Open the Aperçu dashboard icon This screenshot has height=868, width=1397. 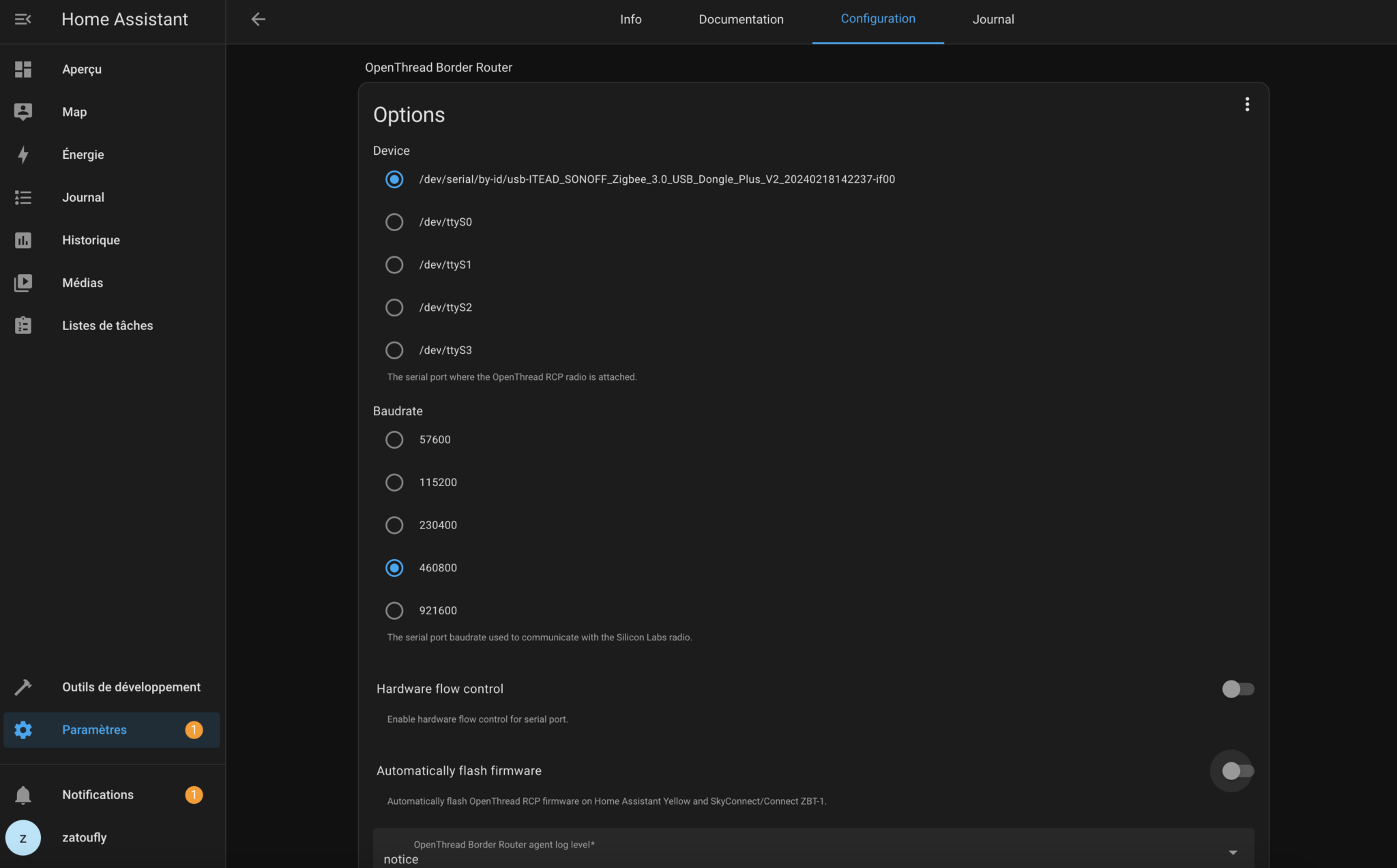23,69
